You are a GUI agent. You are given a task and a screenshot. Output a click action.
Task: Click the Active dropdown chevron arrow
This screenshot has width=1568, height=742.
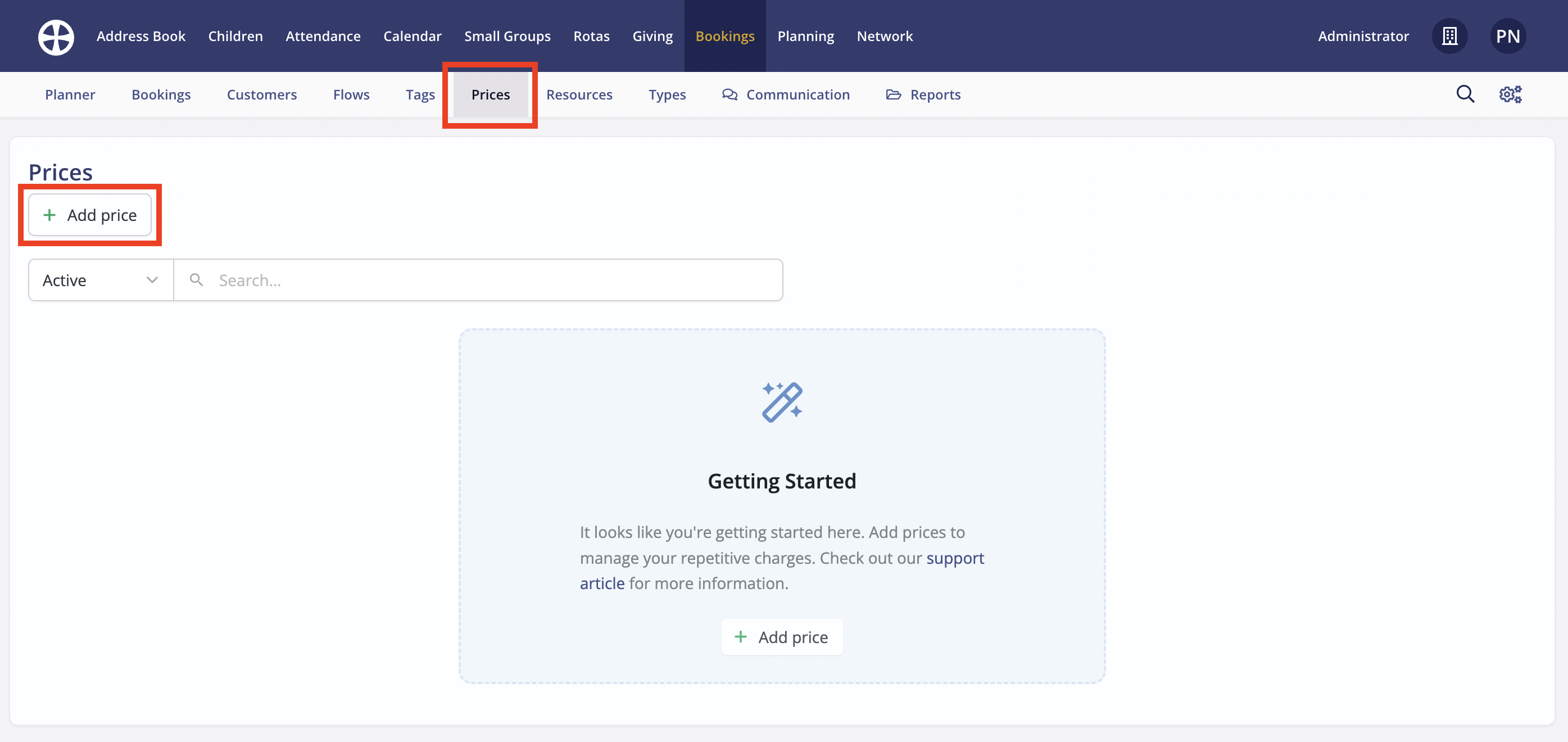[x=152, y=280]
